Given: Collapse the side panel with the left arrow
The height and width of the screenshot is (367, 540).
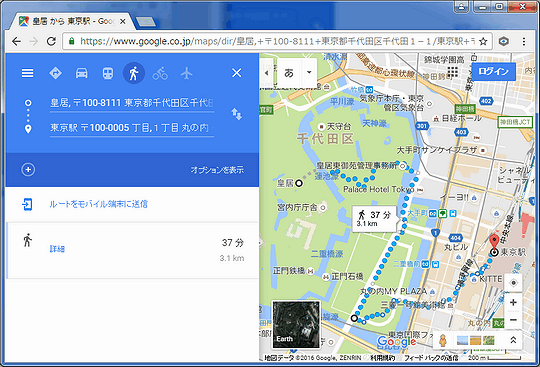Looking at the screenshot, I should coord(266,73).
